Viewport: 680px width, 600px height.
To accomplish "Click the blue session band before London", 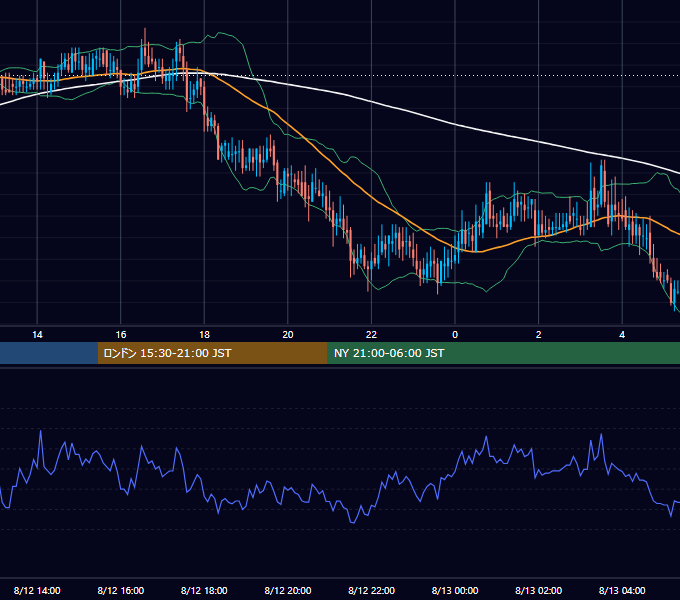I will (49, 353).
